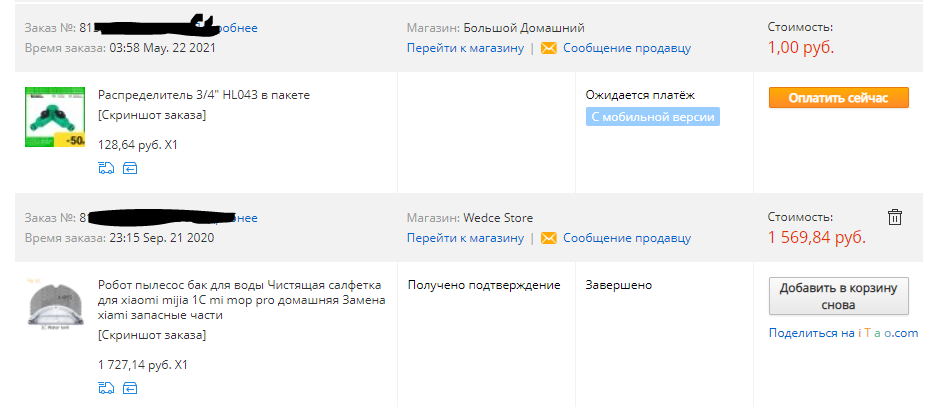937x407 pixels.
Task: Click the Оплатить сейчас button
Action: [x=838, y=98]
